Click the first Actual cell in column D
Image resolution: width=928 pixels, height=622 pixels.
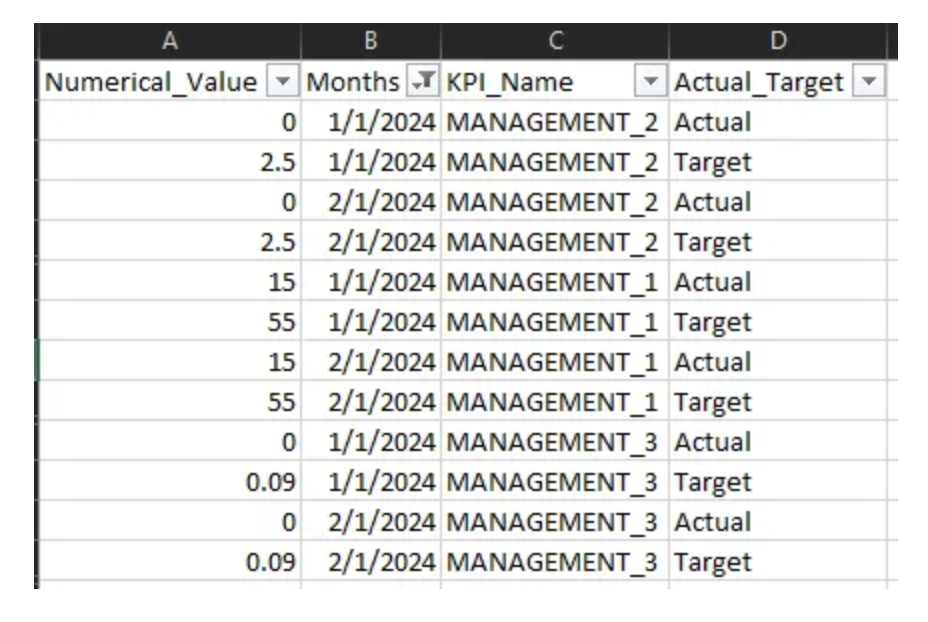(712, 122)
